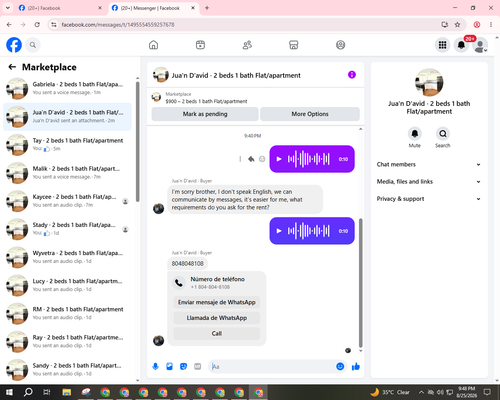The height and width of the screenshot is (400, 500).
Task: Click browser address bar URL
Action: click(118, 25)
